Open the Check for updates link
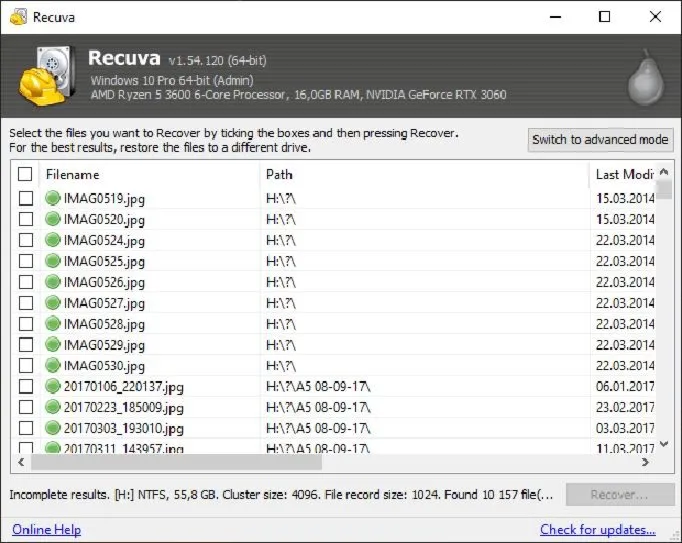 [x=598, y=530]
